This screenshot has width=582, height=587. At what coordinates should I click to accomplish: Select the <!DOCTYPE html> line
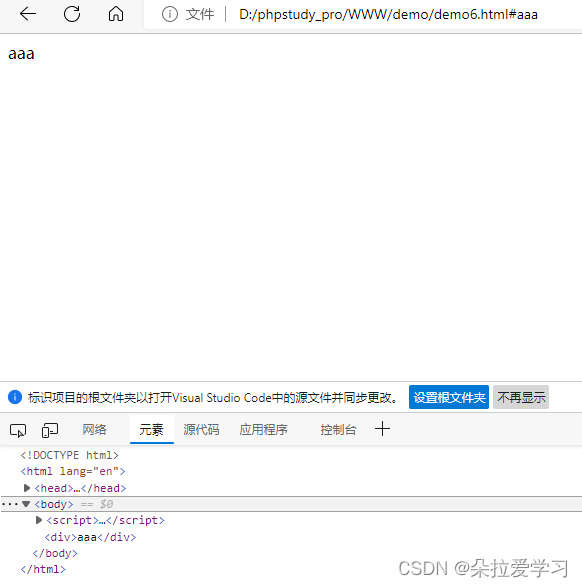point(70,455)
